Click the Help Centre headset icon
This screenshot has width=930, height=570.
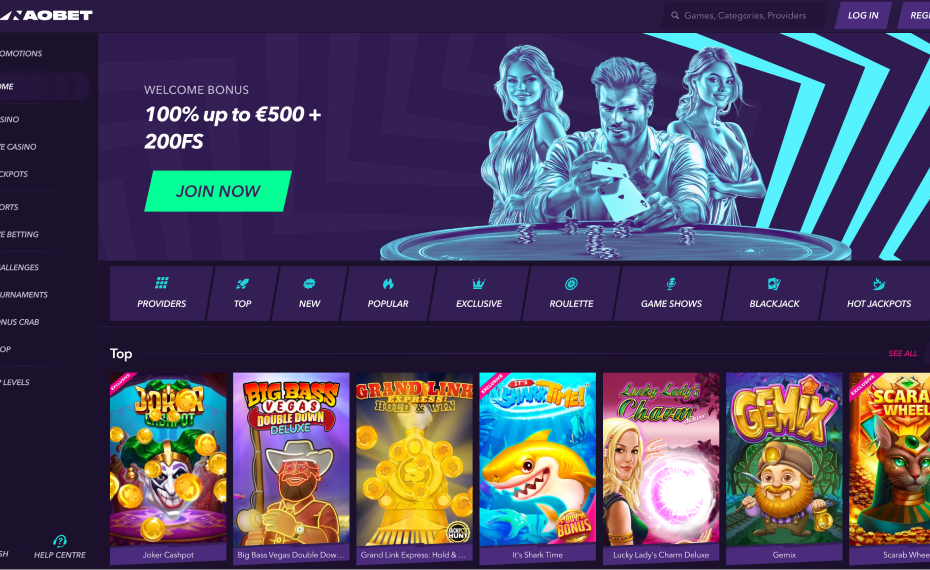point(59,541)
